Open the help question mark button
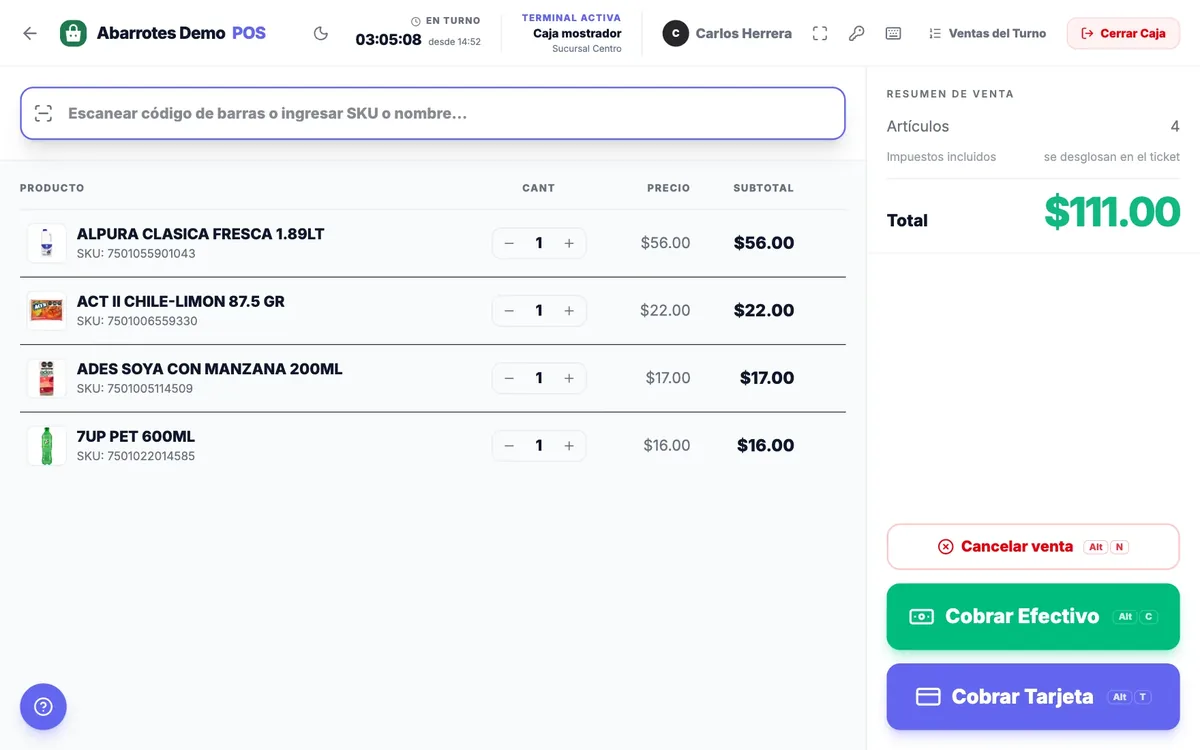The height and width of the screenshot is (750, 1200). point(43,707)
